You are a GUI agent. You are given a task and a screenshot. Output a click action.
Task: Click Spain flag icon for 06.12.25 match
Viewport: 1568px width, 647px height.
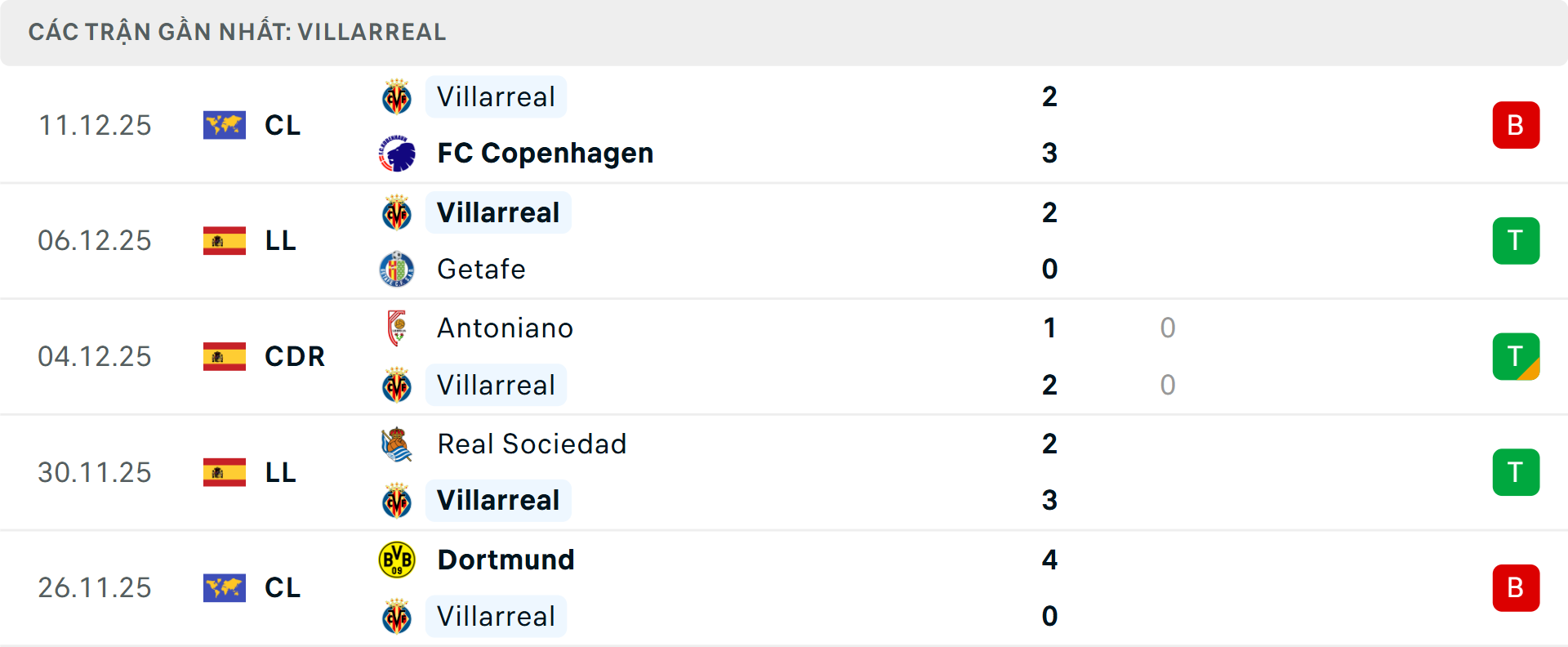(225, 240)
